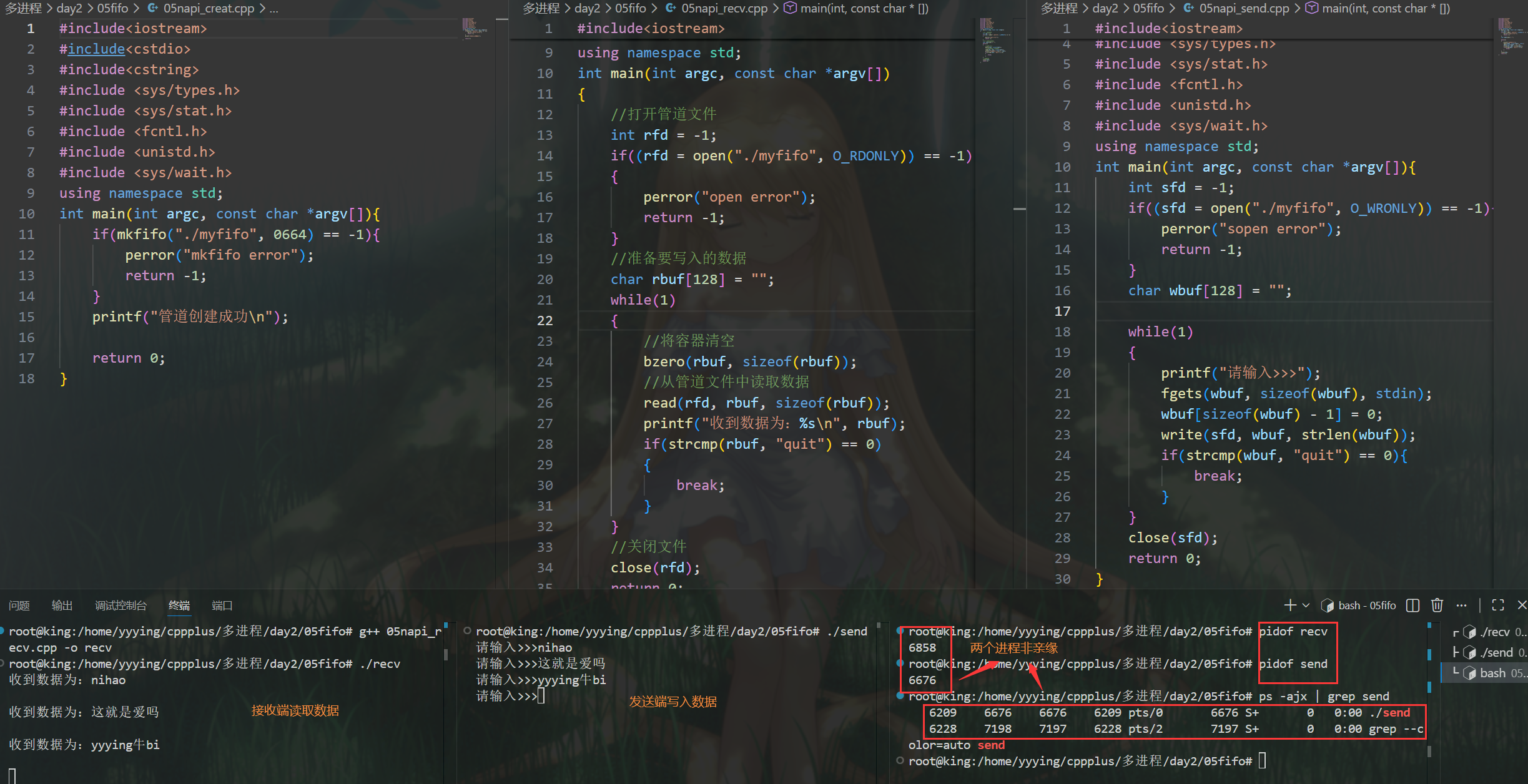
Task: Open the launch profile dropdown arrow
Action: coord(1306,605)
